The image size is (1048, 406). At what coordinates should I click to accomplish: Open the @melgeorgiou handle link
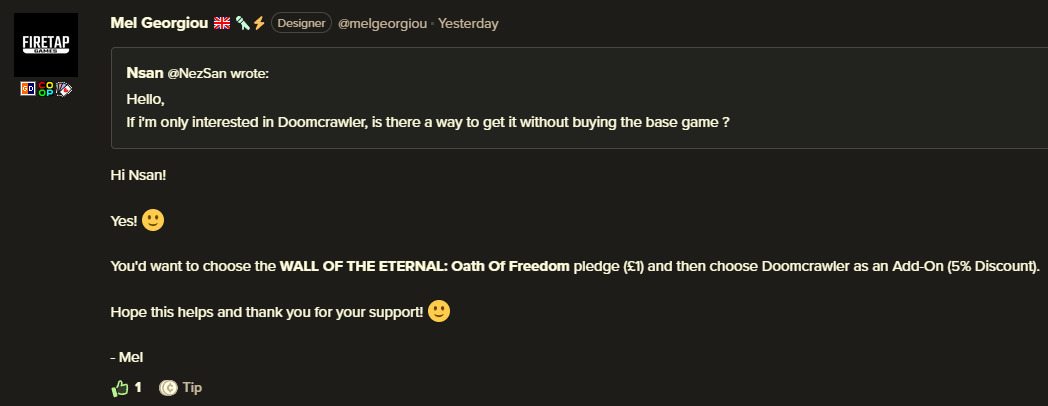[382, 23]
